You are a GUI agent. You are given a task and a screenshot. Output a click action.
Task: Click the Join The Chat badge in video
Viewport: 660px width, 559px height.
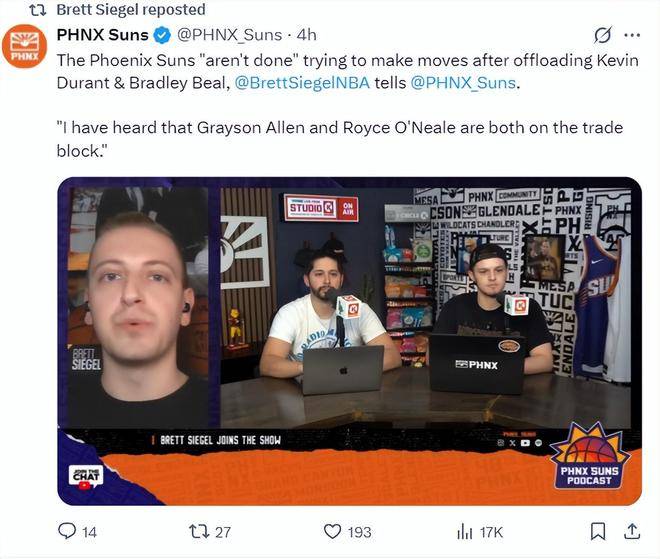86,477
